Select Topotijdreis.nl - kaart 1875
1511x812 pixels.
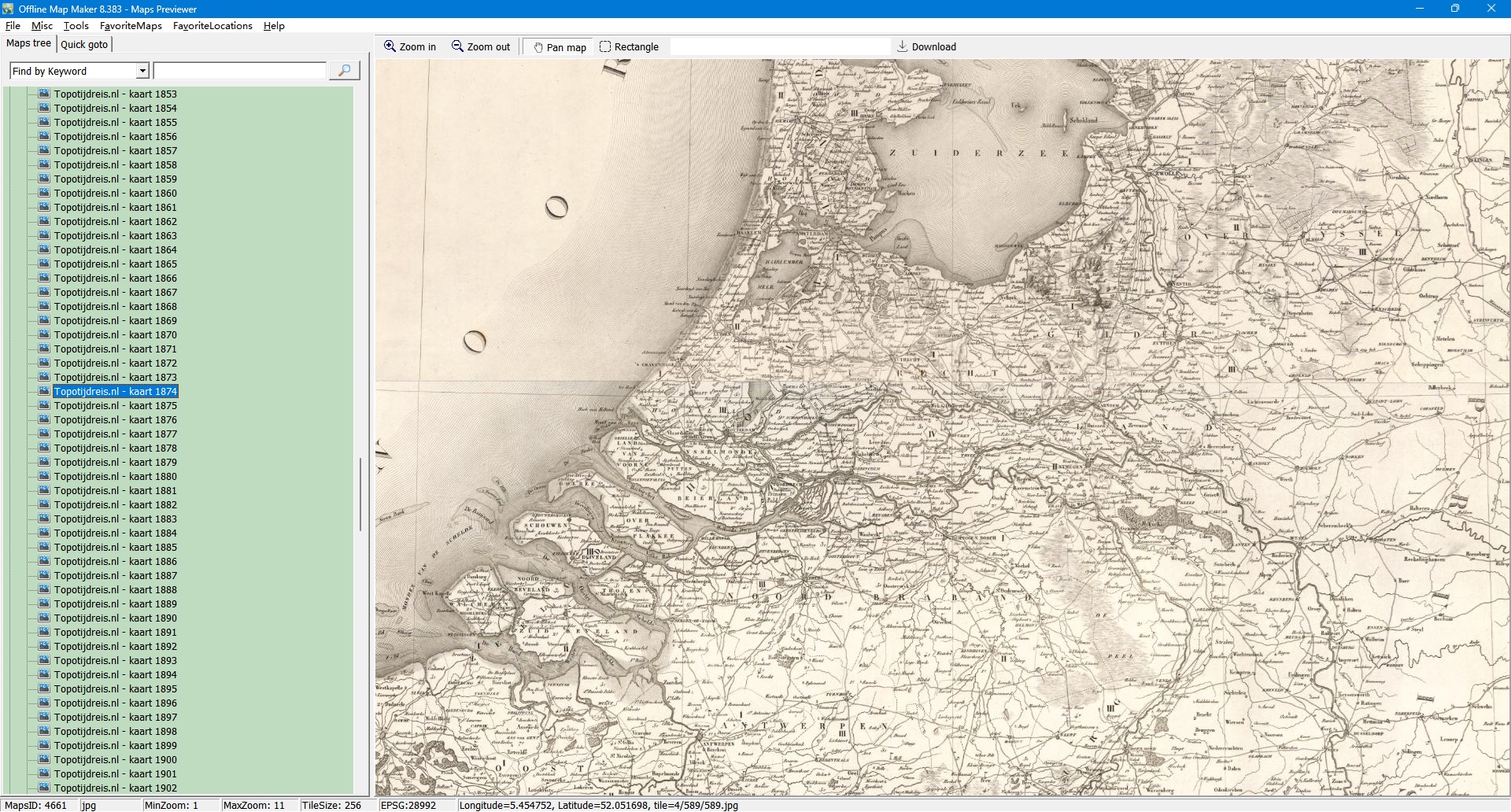(x=115, y=405)
